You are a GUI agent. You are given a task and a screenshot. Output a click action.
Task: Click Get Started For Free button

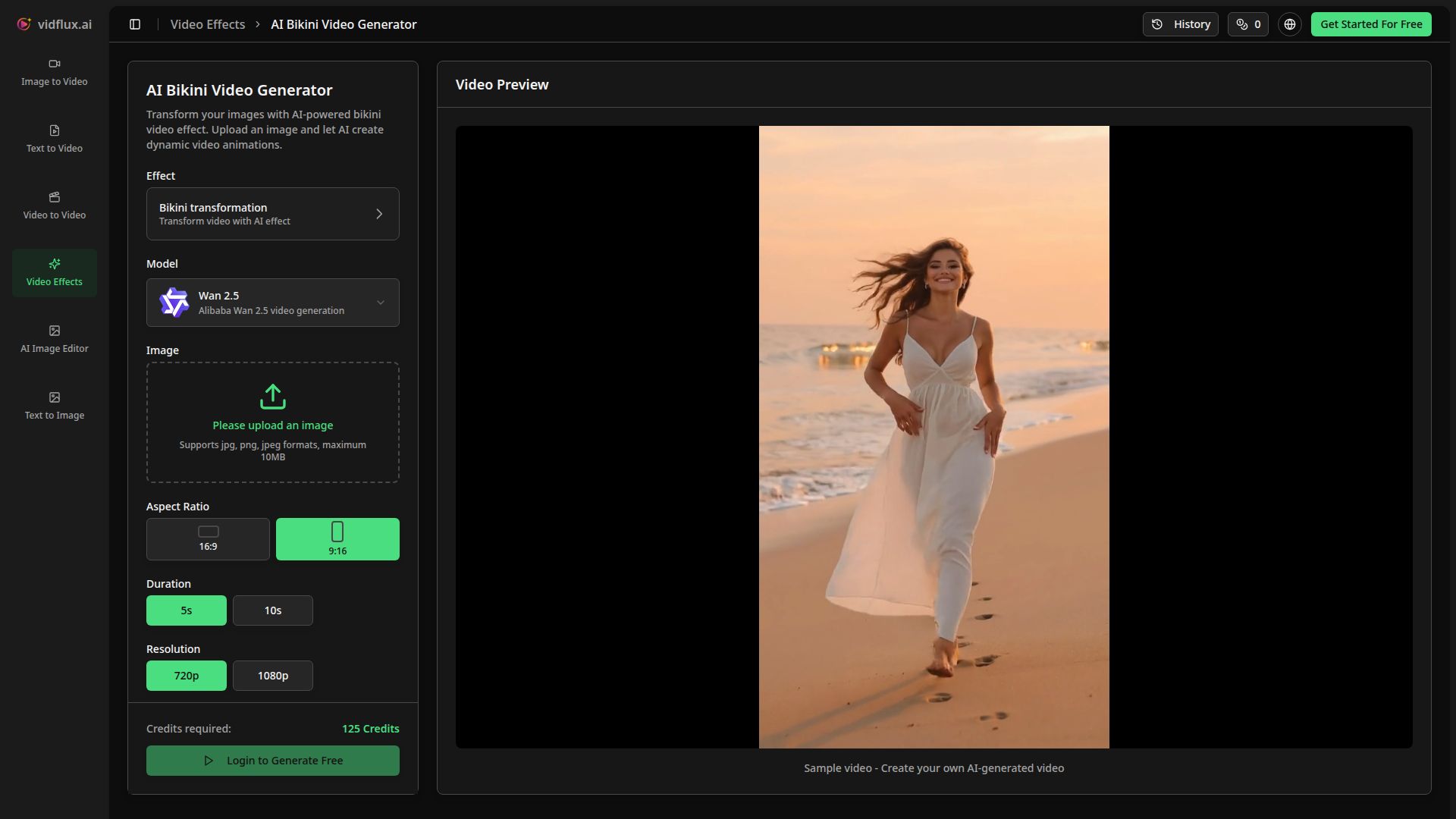coord(1371,24)
